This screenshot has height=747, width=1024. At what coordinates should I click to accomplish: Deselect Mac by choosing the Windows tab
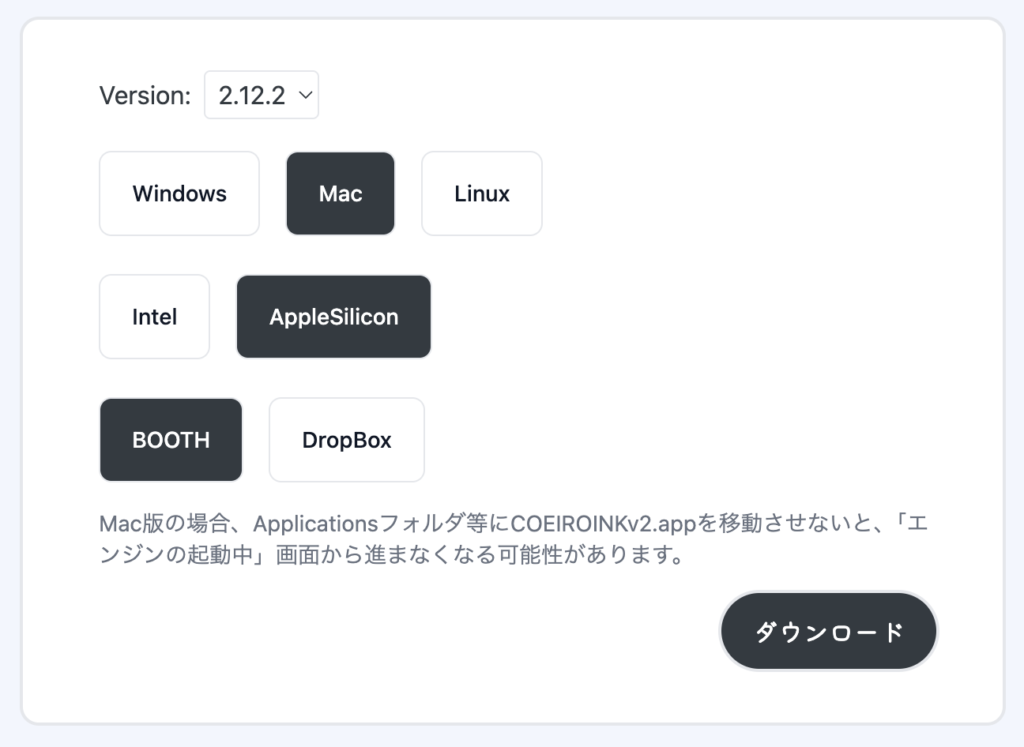point(179,193)
